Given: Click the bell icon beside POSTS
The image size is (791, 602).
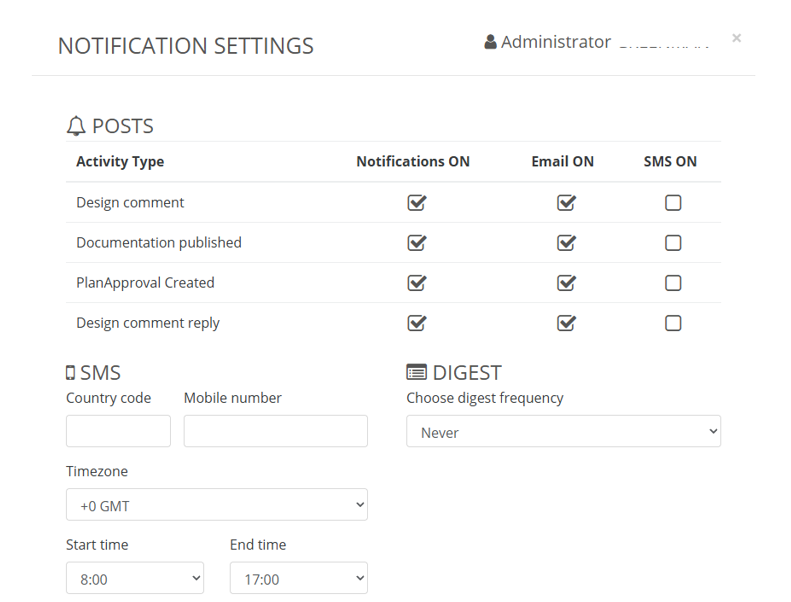Looking at the screenshot, I should 76,127.
